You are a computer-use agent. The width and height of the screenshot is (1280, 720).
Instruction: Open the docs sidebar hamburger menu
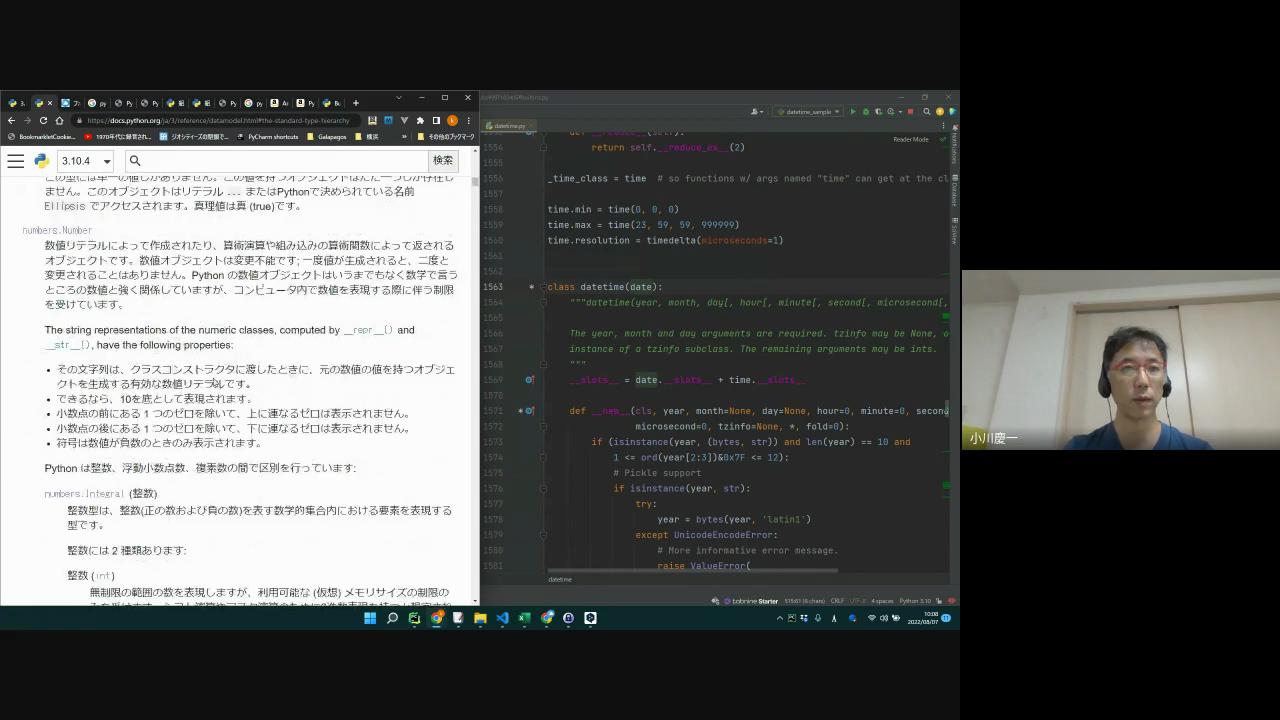pyautogui.click(x=16, y=160)
